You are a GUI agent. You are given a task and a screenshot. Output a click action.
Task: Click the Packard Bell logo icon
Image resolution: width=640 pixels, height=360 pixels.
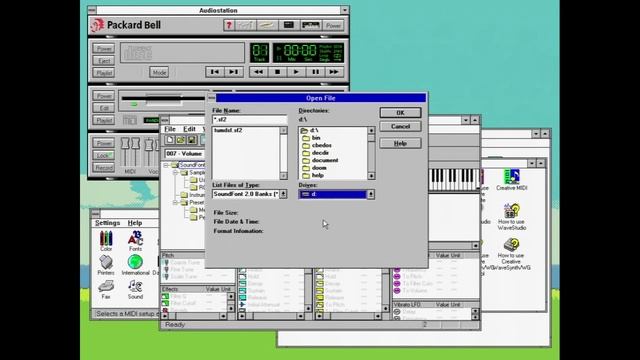97,25
